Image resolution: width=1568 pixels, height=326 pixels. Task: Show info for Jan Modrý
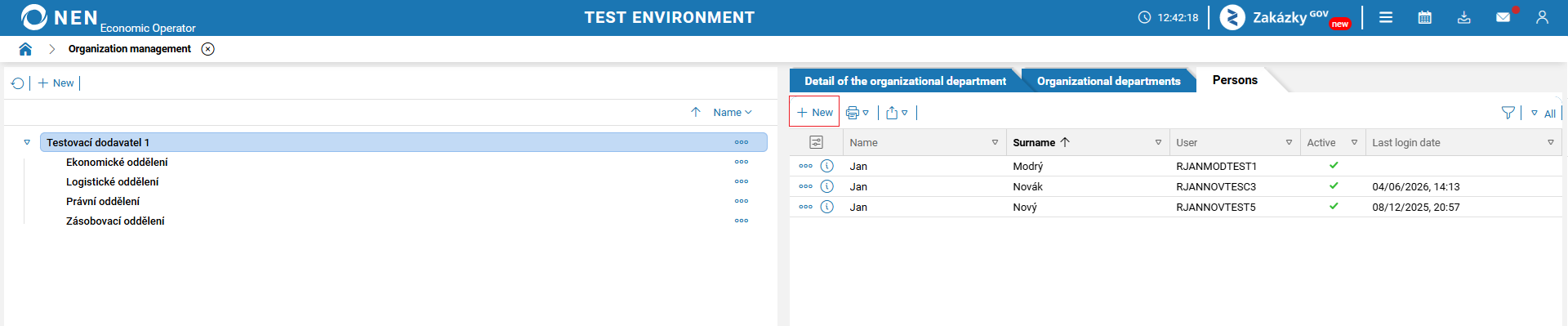point(827,166)
